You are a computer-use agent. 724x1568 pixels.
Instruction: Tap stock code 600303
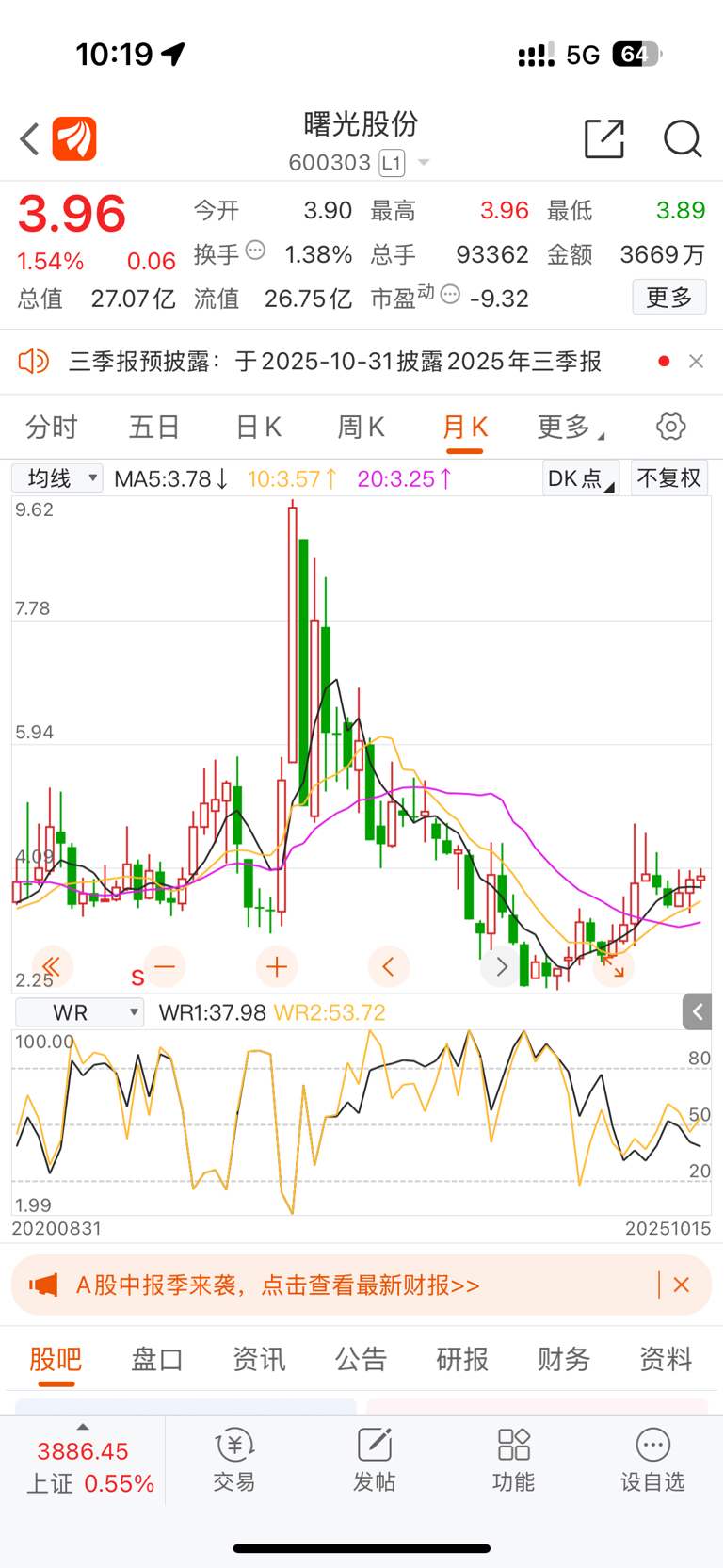click(x=330, y=163)
